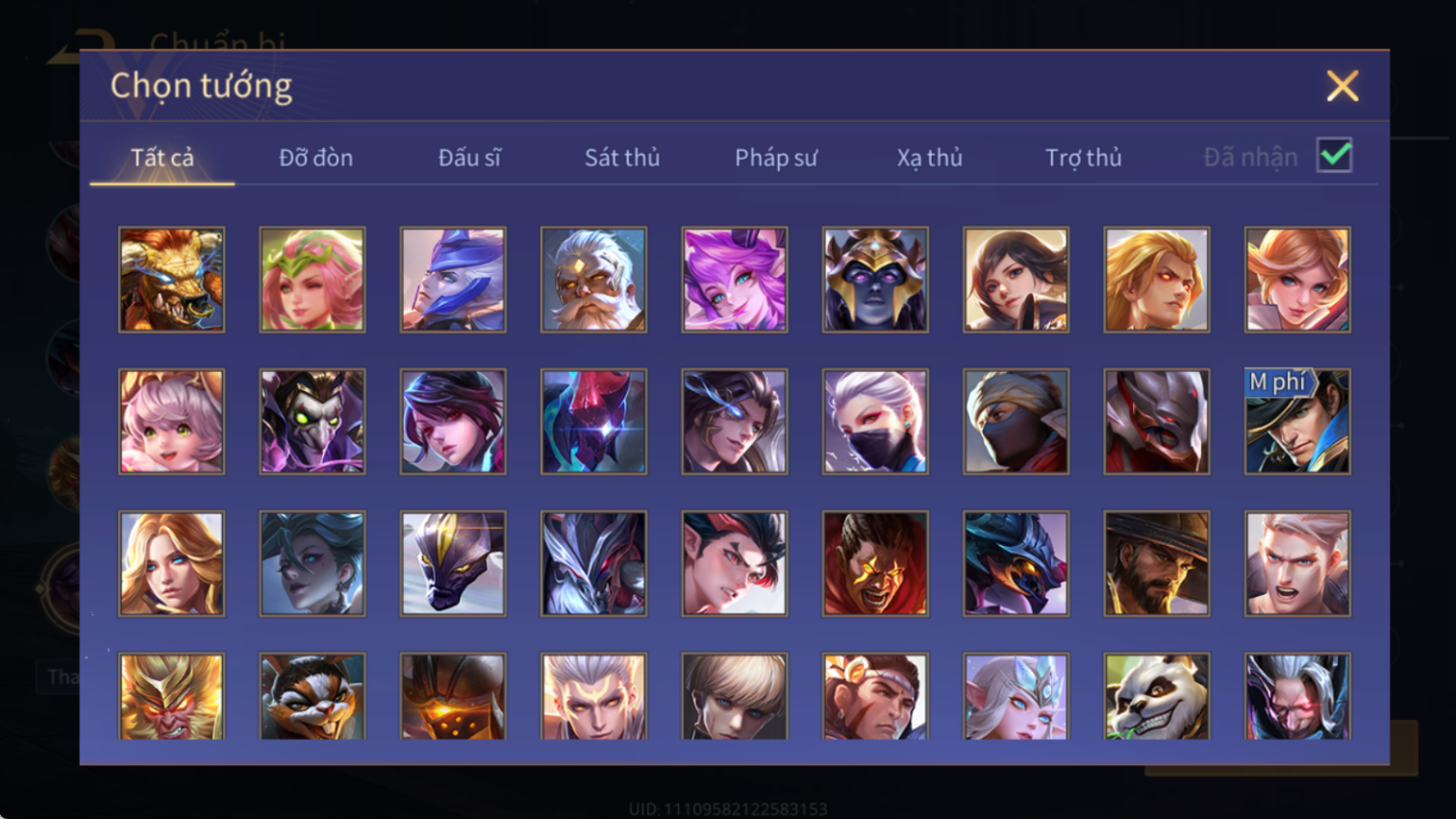Open the Đấu sĩ tab
The image size is (1456, 819).
(469, 158)
